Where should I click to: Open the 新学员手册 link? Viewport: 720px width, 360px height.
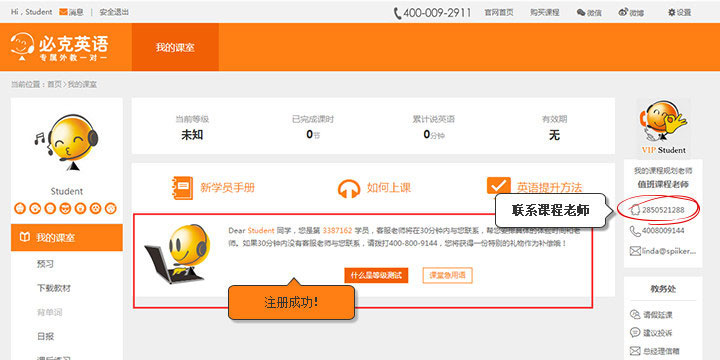click(x=227, y=187)
